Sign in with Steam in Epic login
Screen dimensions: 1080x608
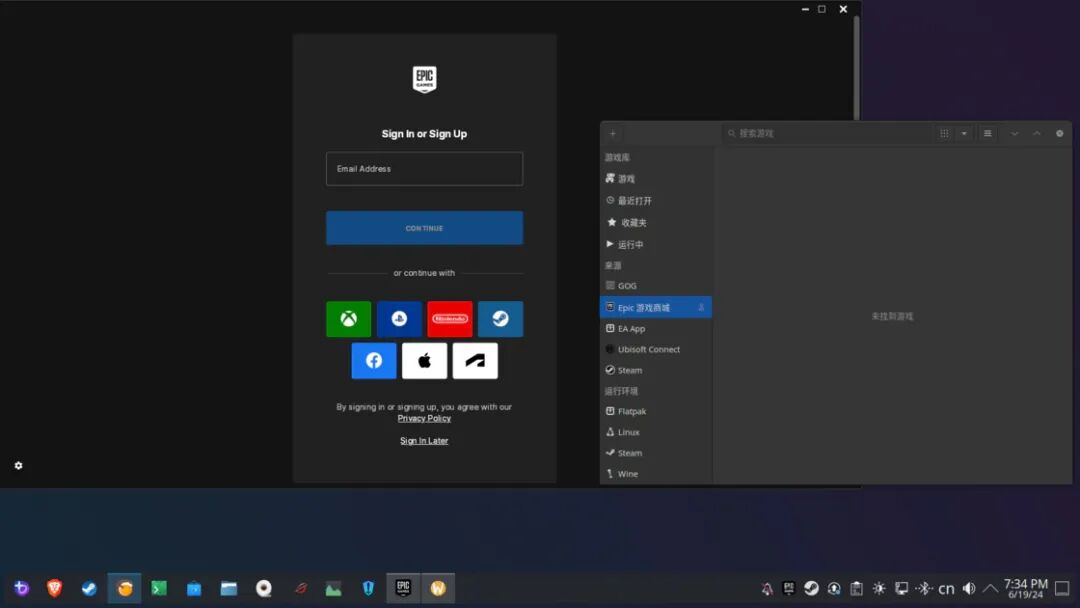click(501, 319)
